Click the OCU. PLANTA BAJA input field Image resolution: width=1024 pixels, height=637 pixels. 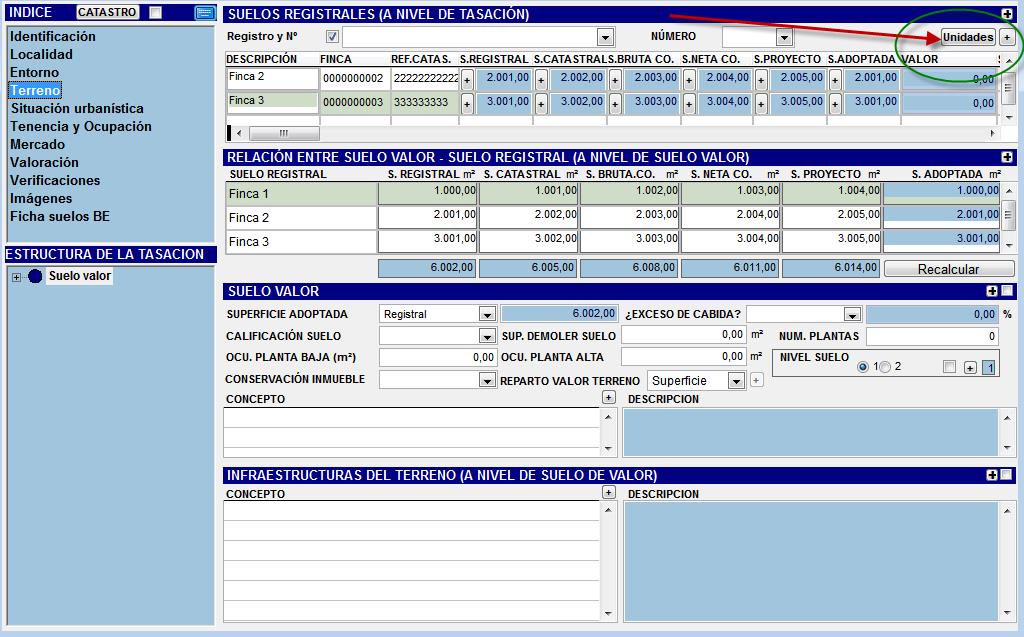[437, 357]
